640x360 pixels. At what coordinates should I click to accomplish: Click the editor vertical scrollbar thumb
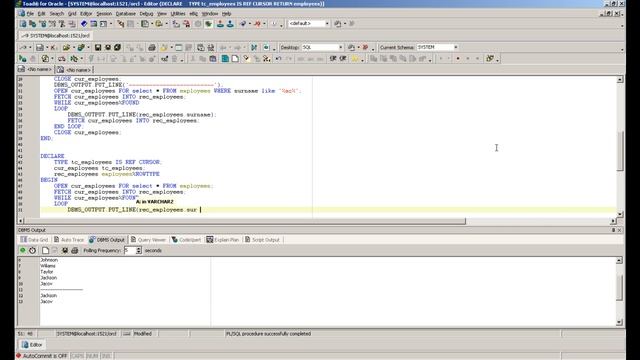(620, 151)
